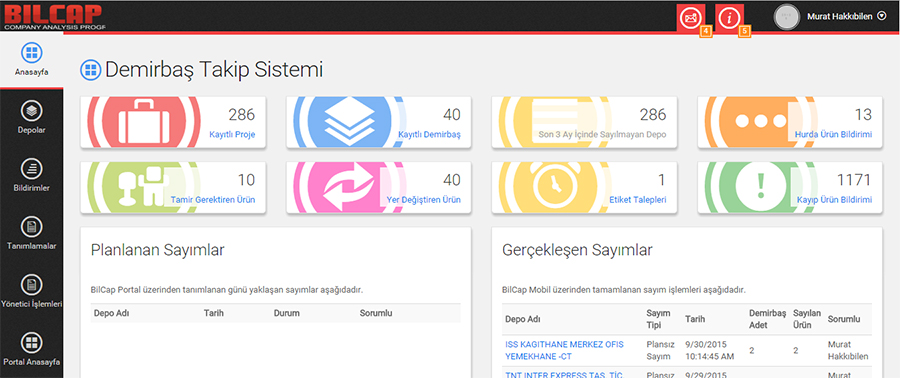Viewport: 900px width, 378px height.
Task: Click the blue layers icon on Kayıtlı Demirbaş card
Action: (x=350, y=122)
